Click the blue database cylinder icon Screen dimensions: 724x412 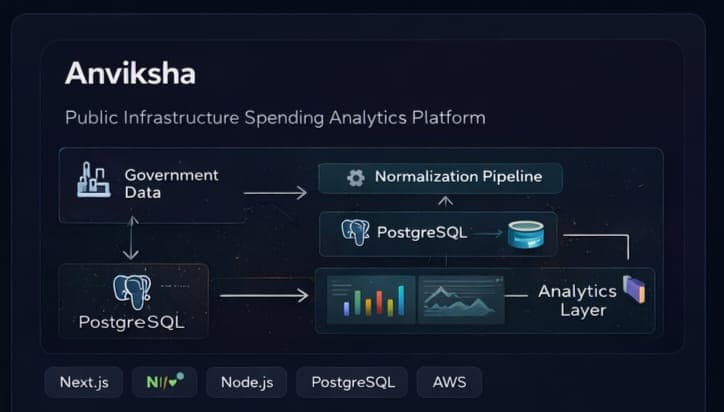(525, 234)
